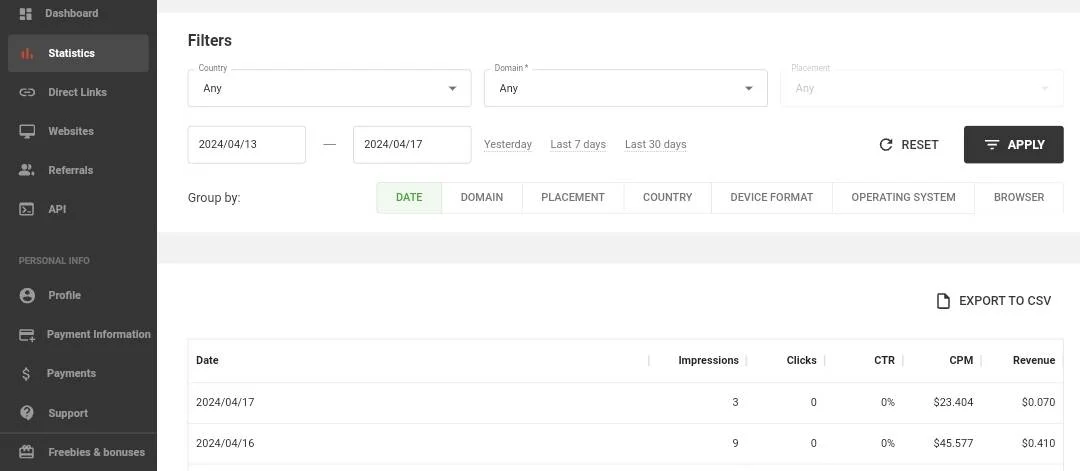Open the Domain dropdown
This screenshot has width=1080, height=471.
click(x=625, y=88)
